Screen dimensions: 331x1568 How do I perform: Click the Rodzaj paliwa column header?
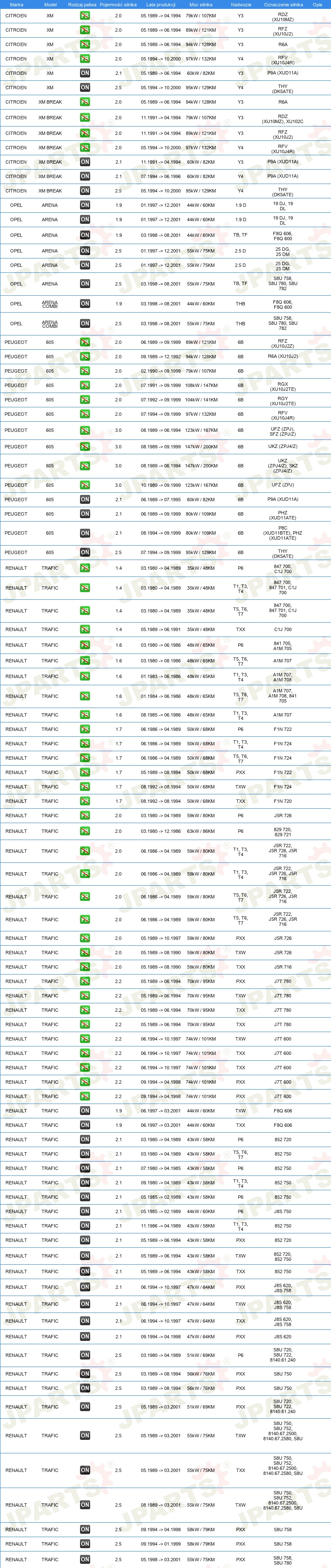[81, 4]
